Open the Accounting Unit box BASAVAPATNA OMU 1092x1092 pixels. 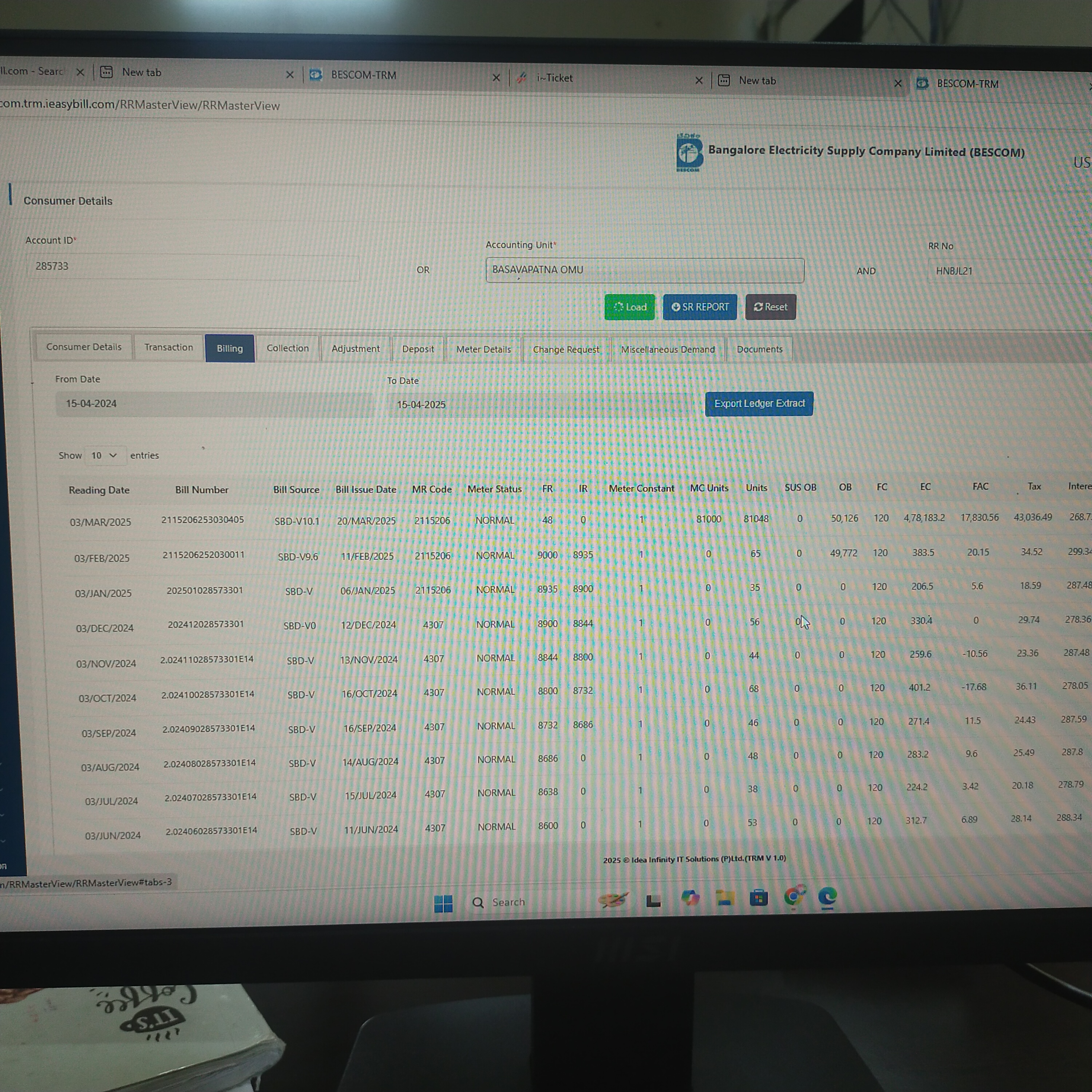(x=645, y=270)
